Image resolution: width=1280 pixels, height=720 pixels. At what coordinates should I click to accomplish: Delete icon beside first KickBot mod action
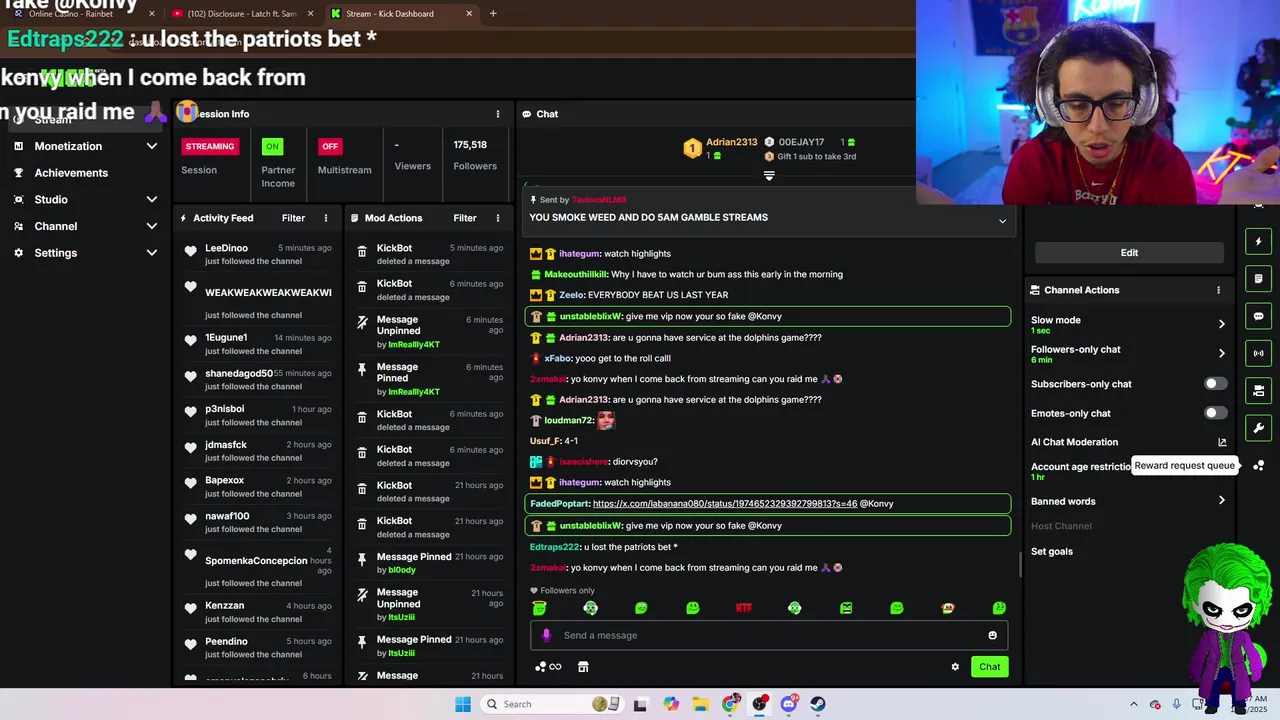pyautogui.click(x=362, y=252)
